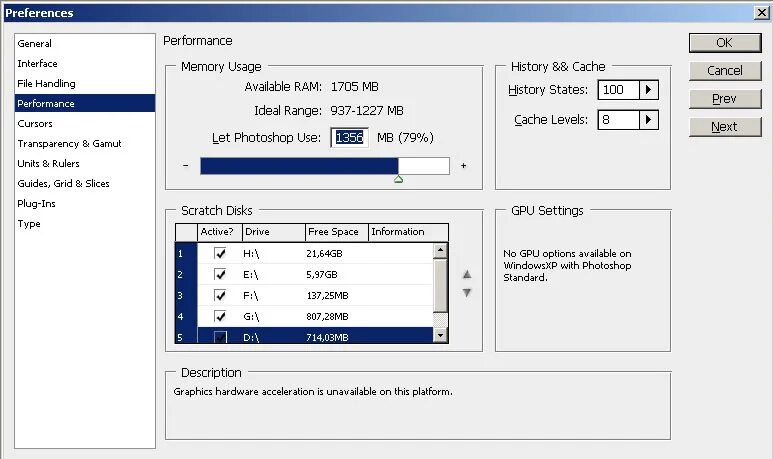
Task: Close the Preferences dialog window
Action: point(762,13)
